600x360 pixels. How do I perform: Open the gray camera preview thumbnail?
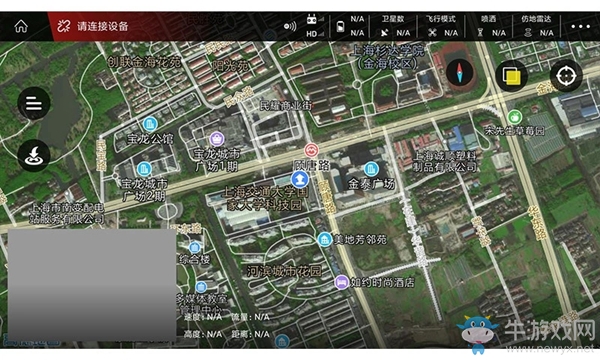[92, 285]
